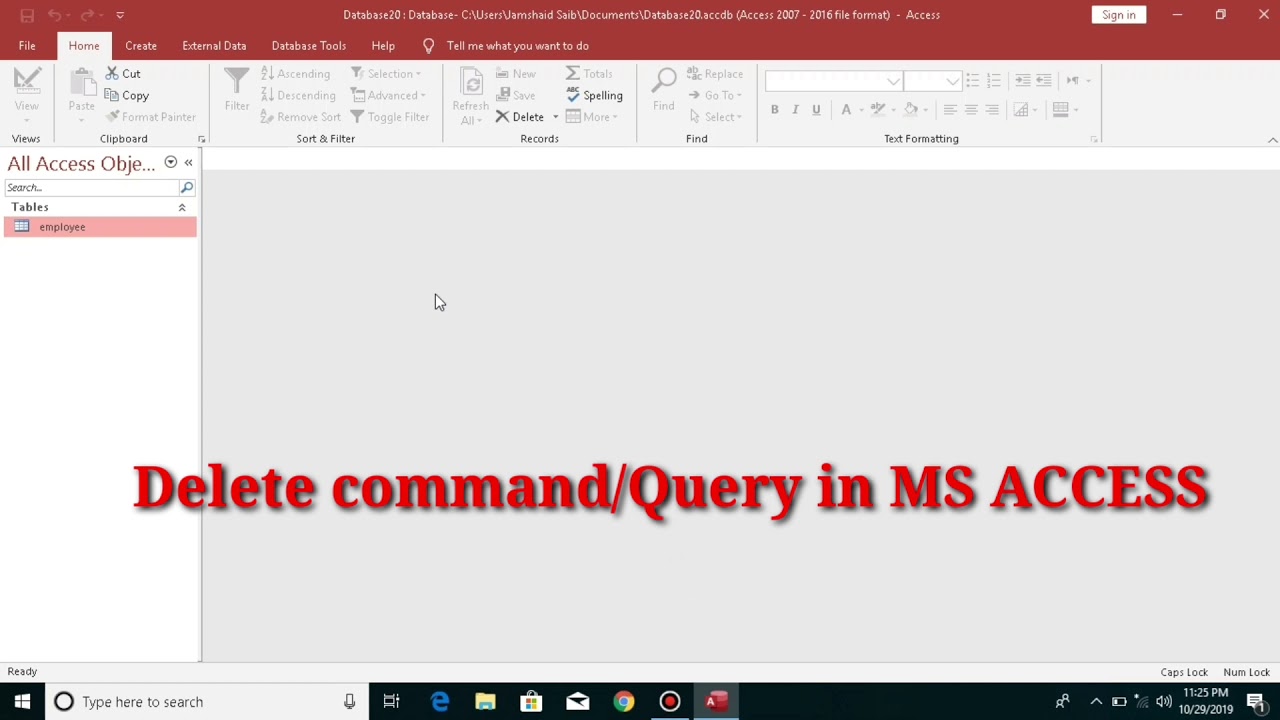Click the navigation pane search magnifier
The width and height of the screenshot is (1280, 720).
pos(186,188)
